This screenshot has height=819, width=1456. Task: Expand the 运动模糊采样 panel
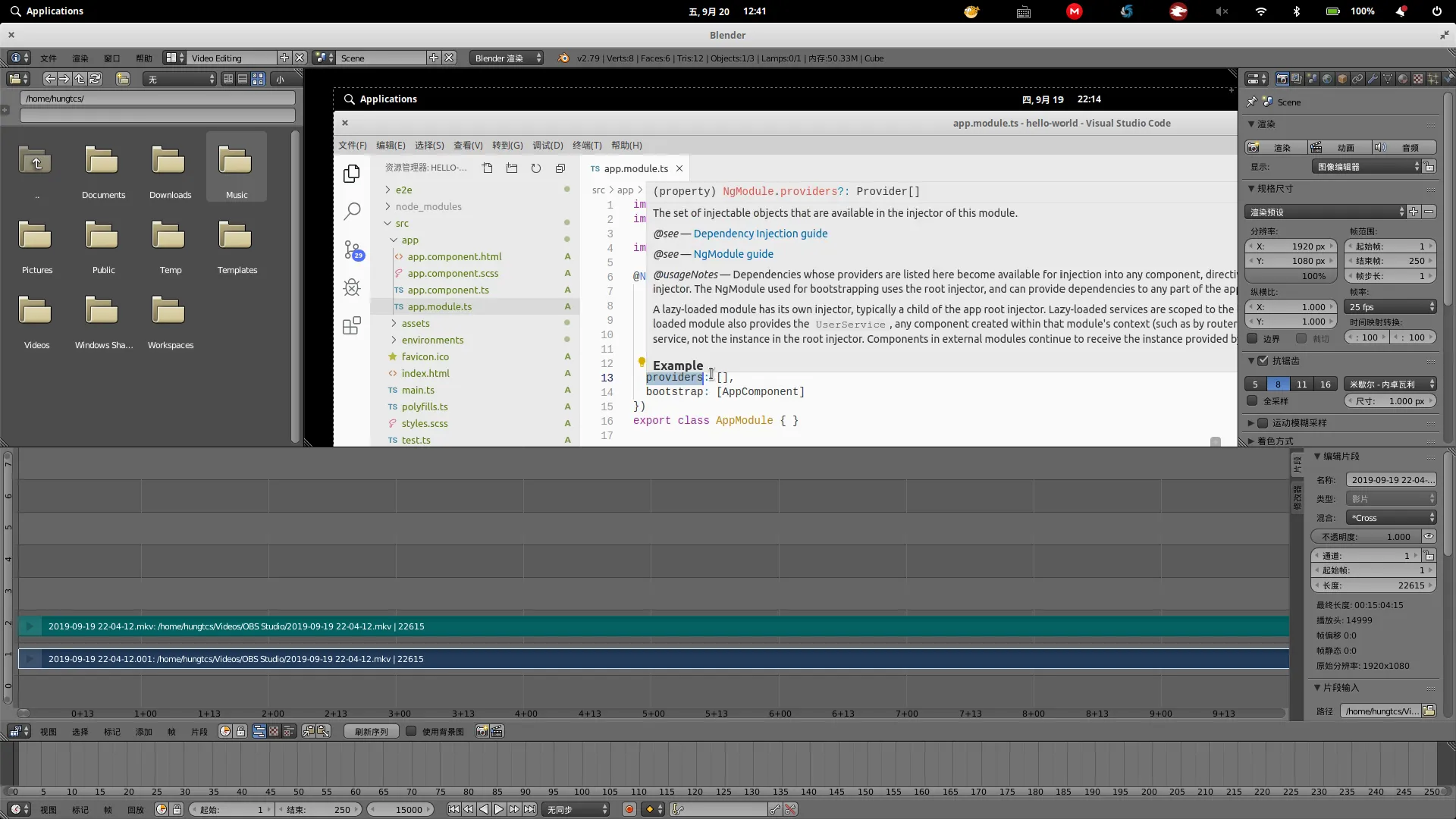tap(1251, 423)
